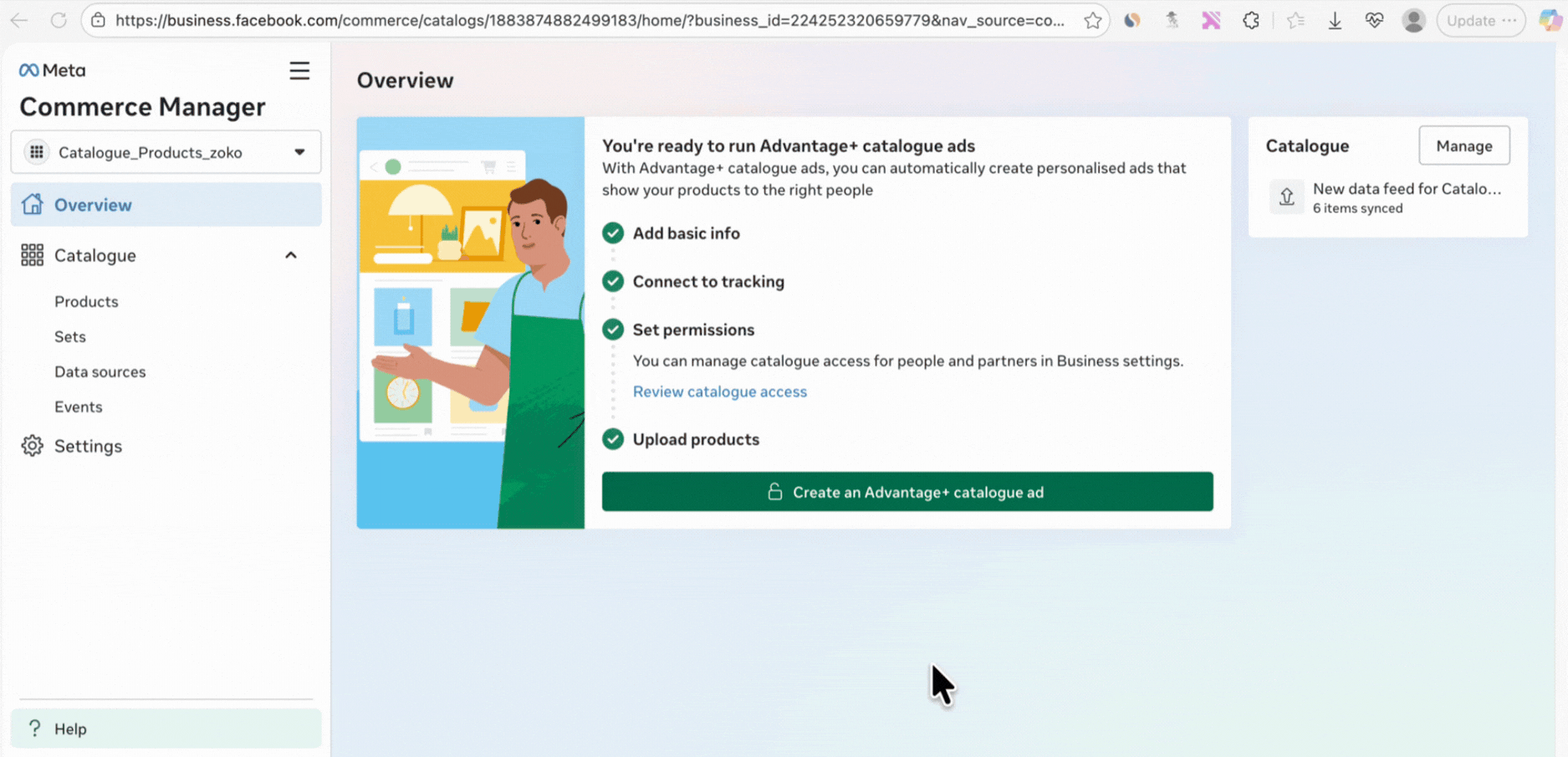Click the heartbeat browser essentials icon
The width and height of the screenshot is (1568, 757).
(1374, 20)
